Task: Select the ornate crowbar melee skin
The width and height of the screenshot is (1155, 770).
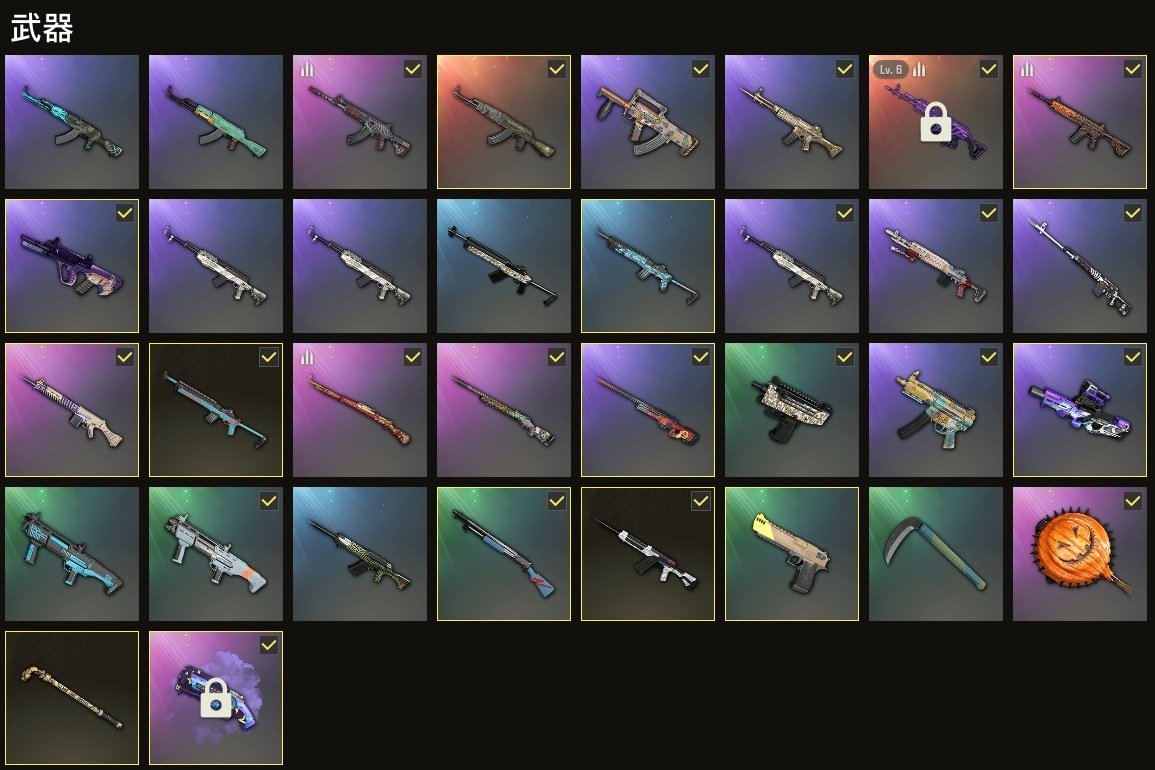Action: [71, 698]
